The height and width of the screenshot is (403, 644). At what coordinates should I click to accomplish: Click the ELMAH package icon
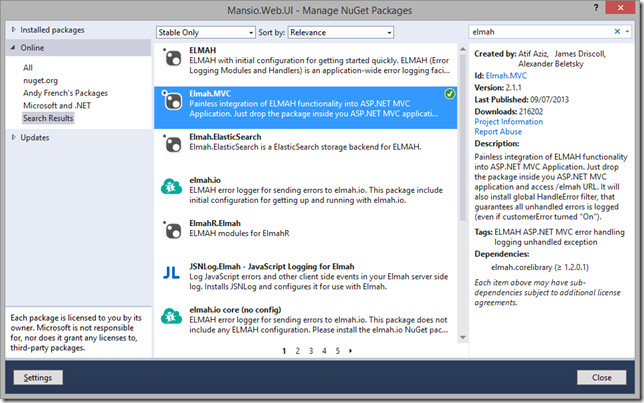(170, 57)
